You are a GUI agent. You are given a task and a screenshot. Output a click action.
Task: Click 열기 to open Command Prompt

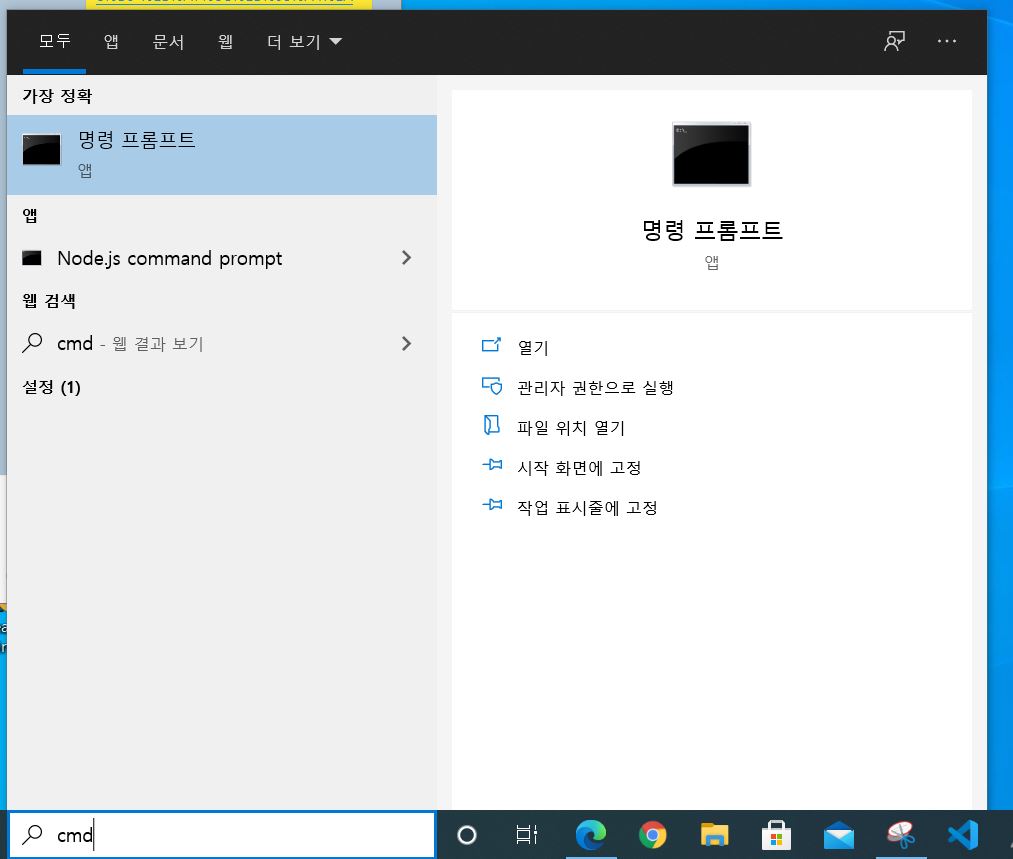coord(533,347)
